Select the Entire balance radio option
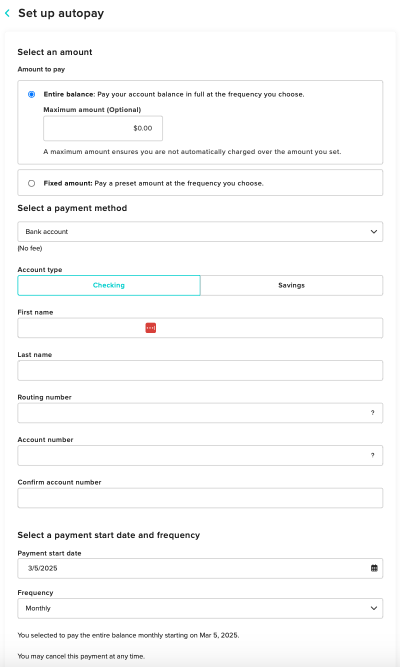The image size is (400, 667). coord(31,94)
